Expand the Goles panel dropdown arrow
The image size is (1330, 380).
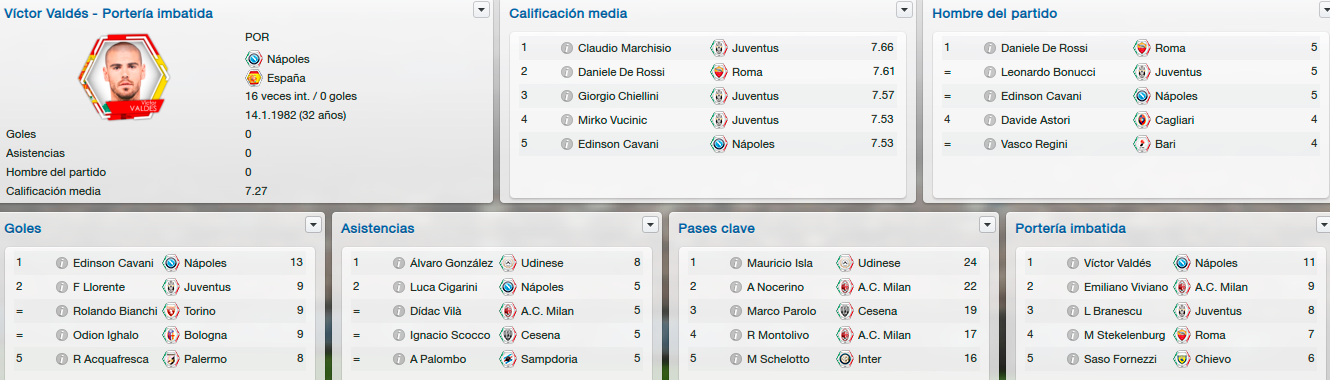(314, 225)
